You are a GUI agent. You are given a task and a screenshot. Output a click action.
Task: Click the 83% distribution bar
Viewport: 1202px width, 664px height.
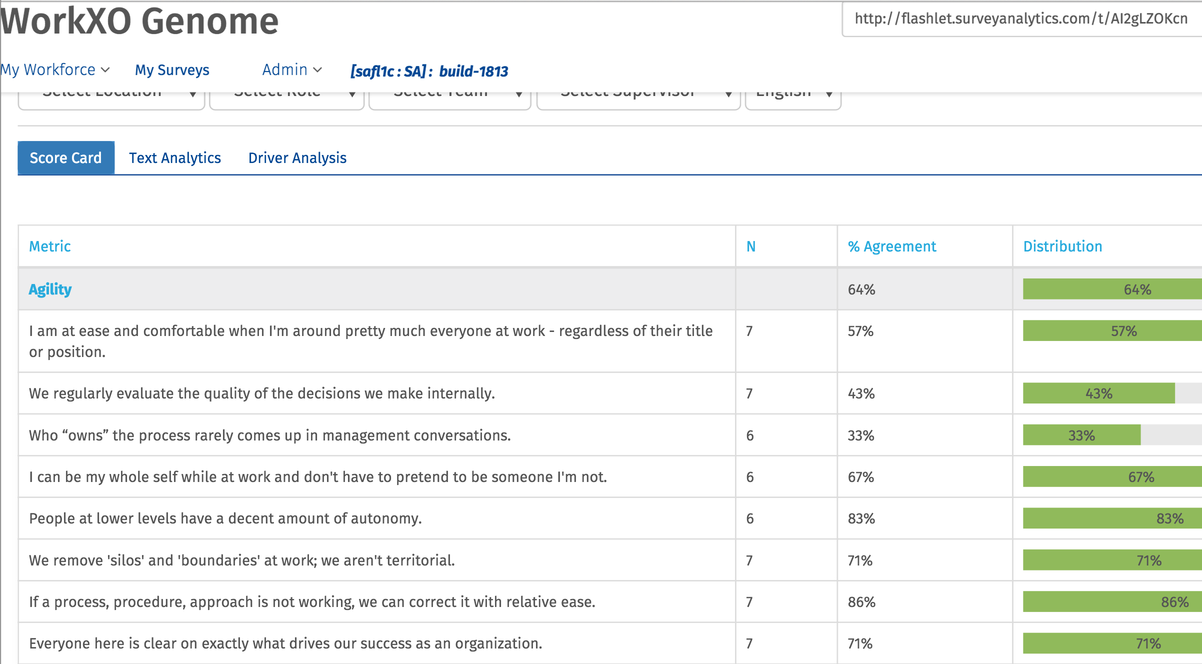click(x=1112, y=518)
